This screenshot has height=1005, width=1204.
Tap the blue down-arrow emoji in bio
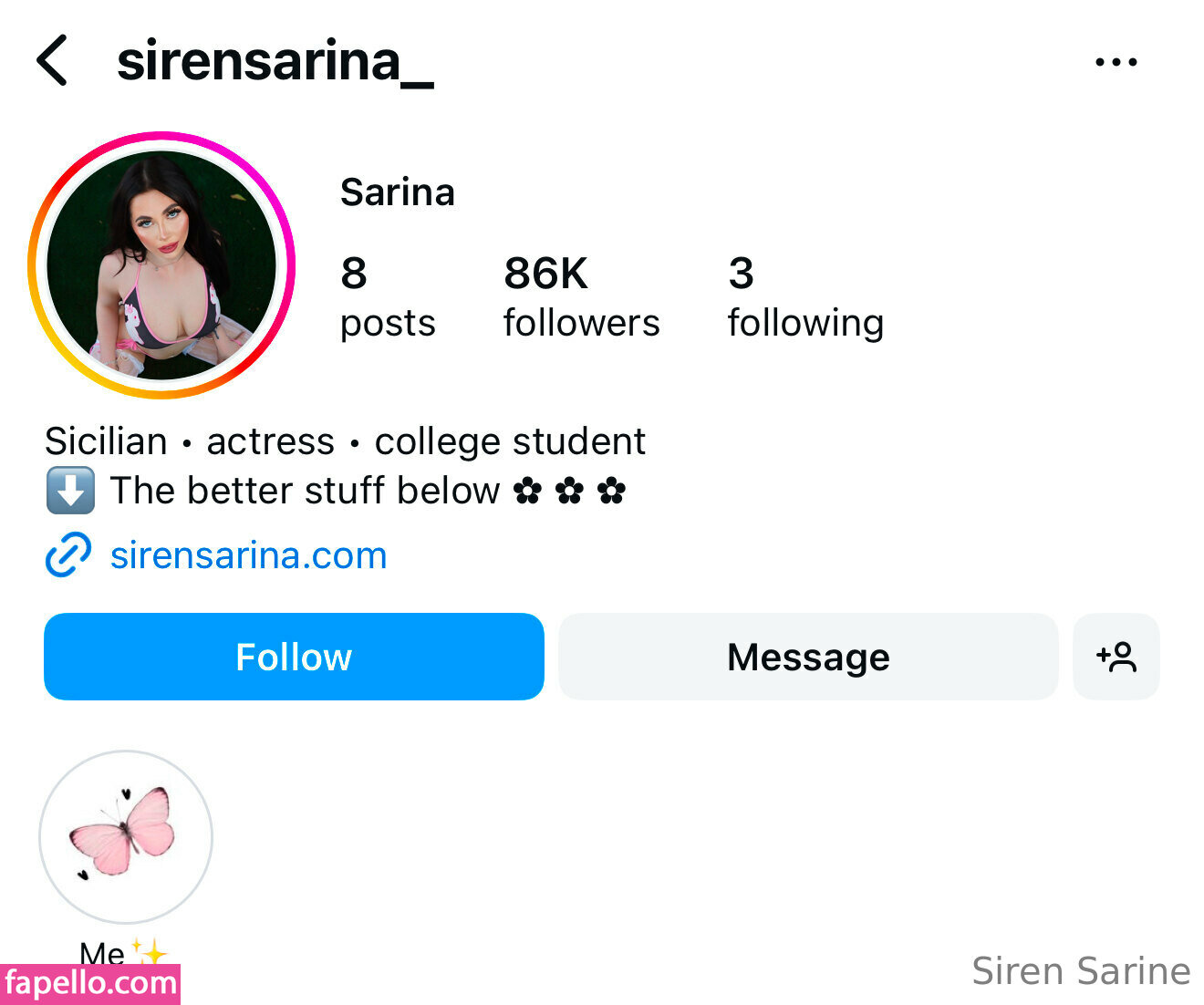point(70,491)
